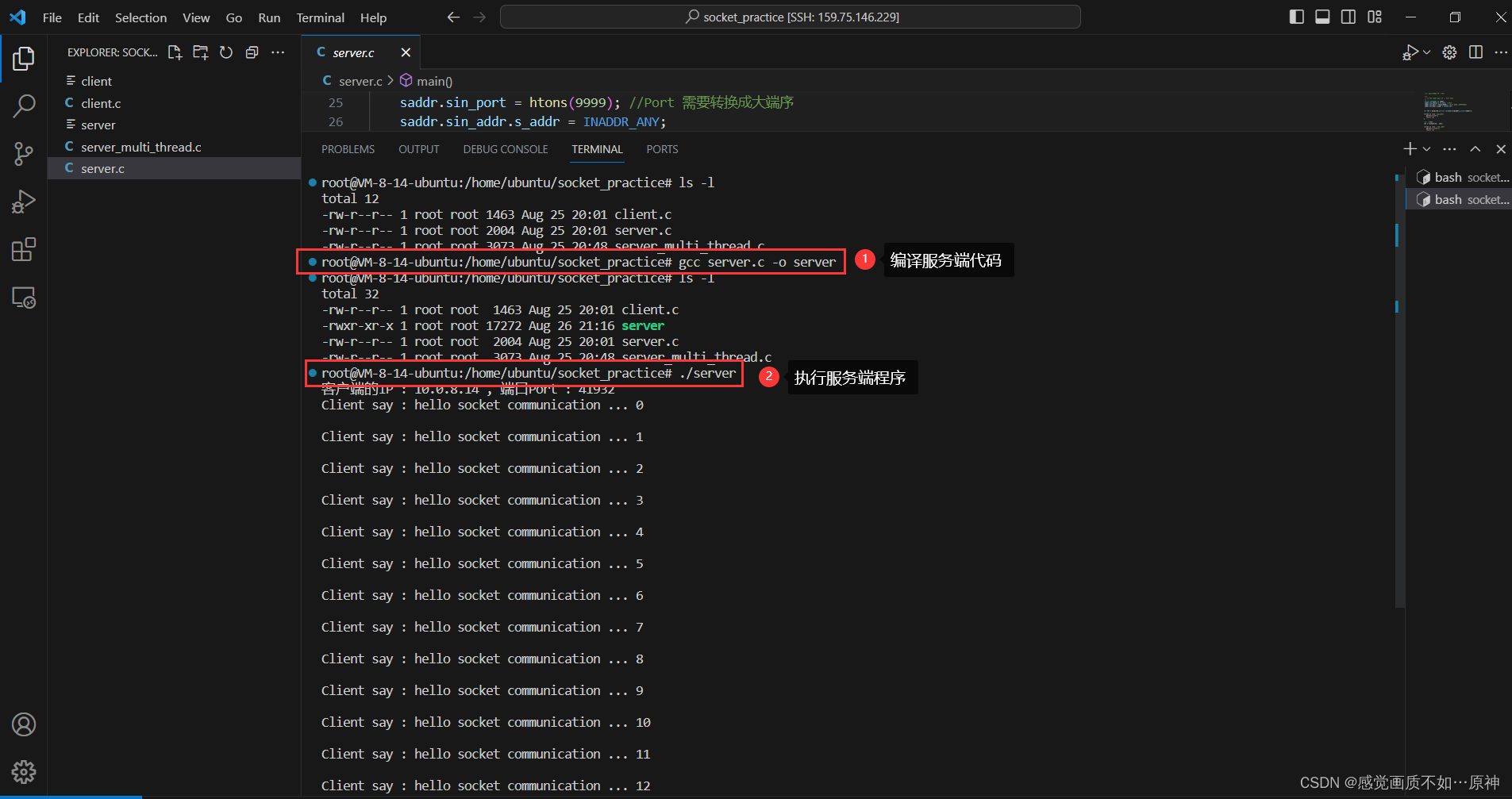This screenshot has height=799, width=1512.
Task: Open the editor settings gear icon
Action: pos(1449,52)
